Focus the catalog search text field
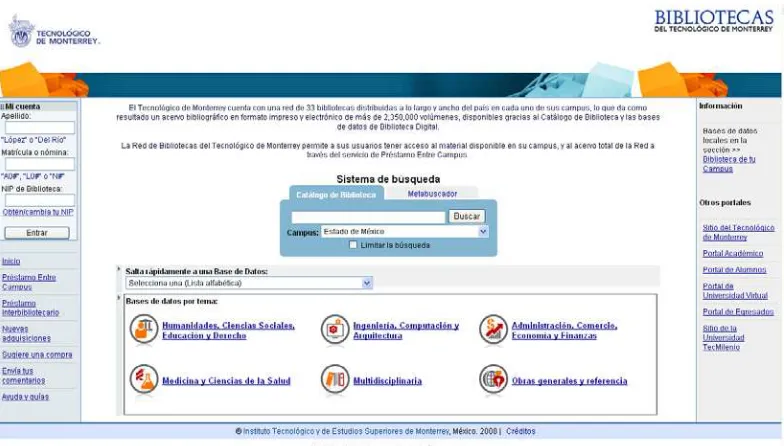 tap(368, 217)
